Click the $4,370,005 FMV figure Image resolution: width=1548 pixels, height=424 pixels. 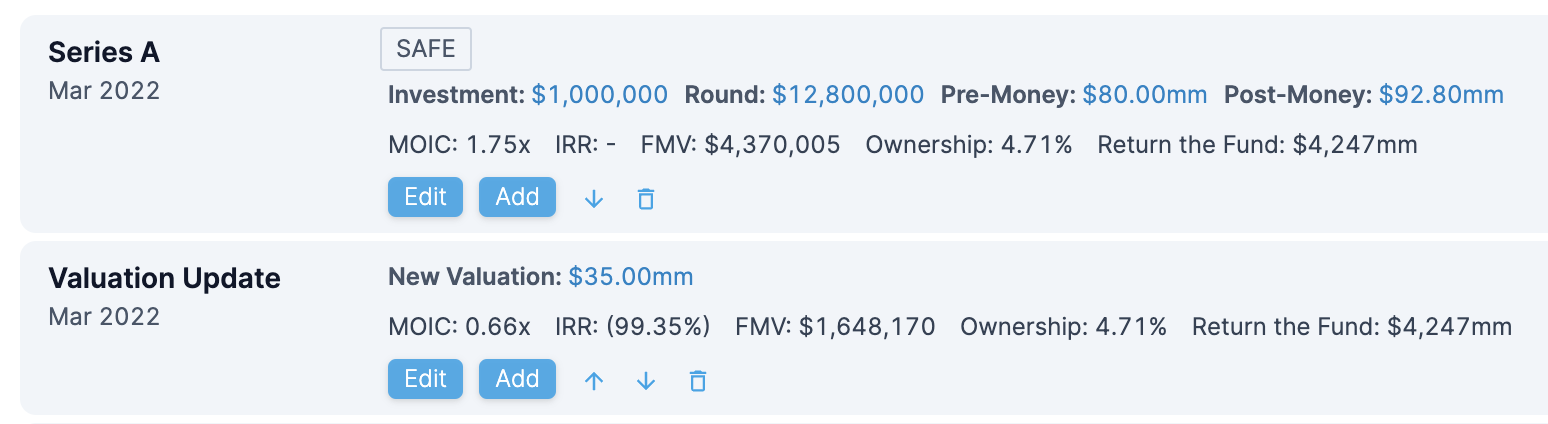(x=772, y=145)
